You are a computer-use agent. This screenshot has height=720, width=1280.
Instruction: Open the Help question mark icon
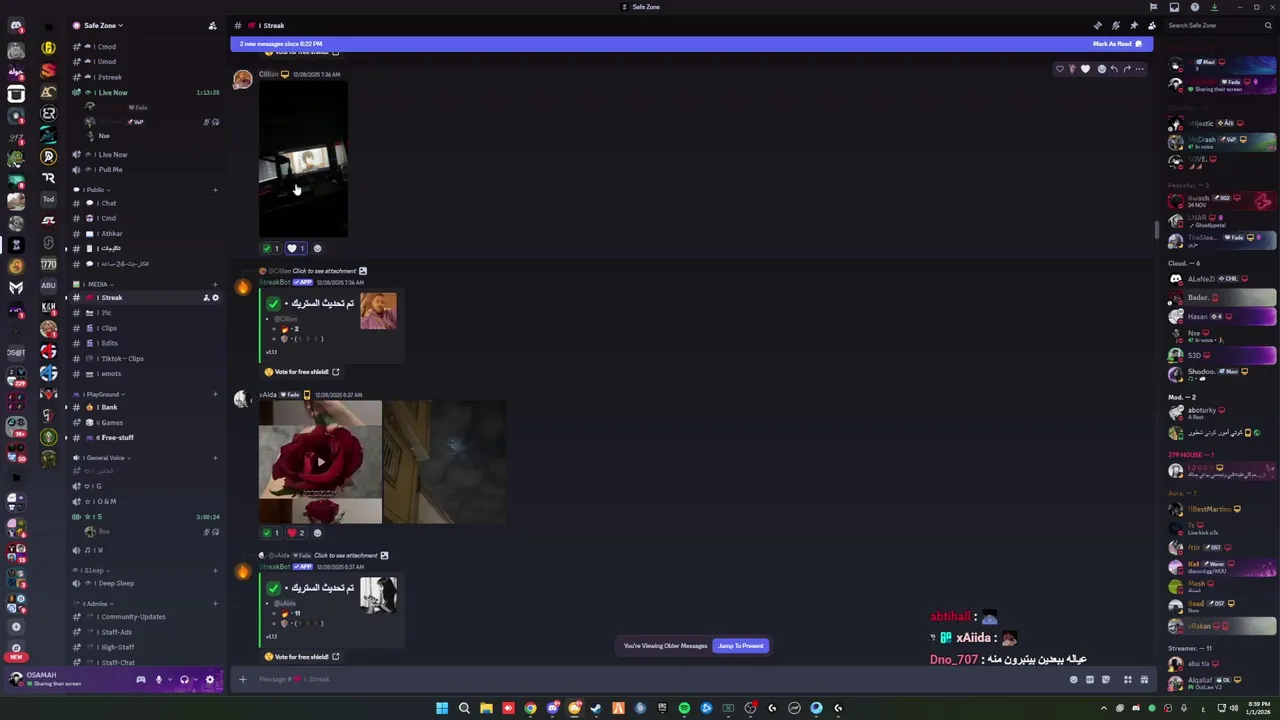1194,7
